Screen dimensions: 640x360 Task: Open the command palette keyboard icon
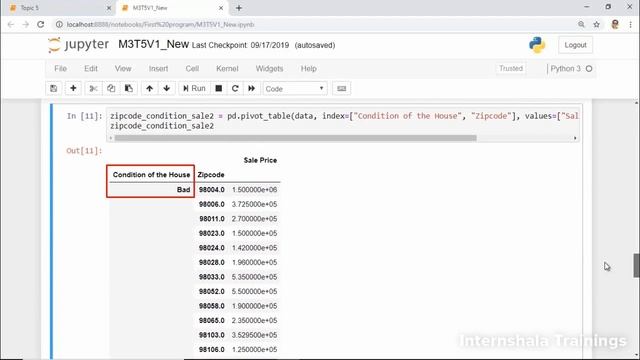(x=342, y=89)
